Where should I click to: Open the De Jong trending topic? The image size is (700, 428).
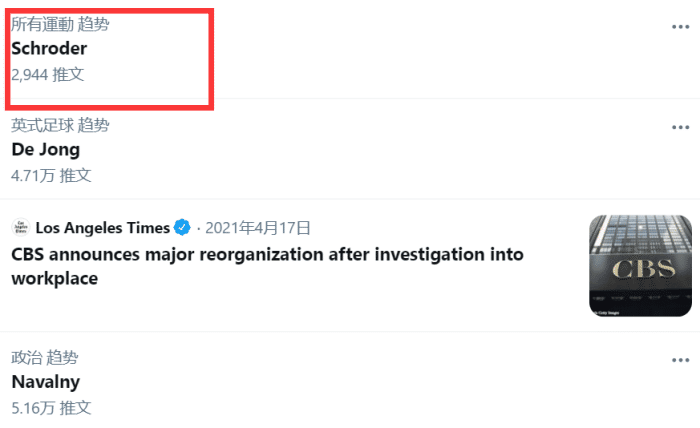[45, 150]
